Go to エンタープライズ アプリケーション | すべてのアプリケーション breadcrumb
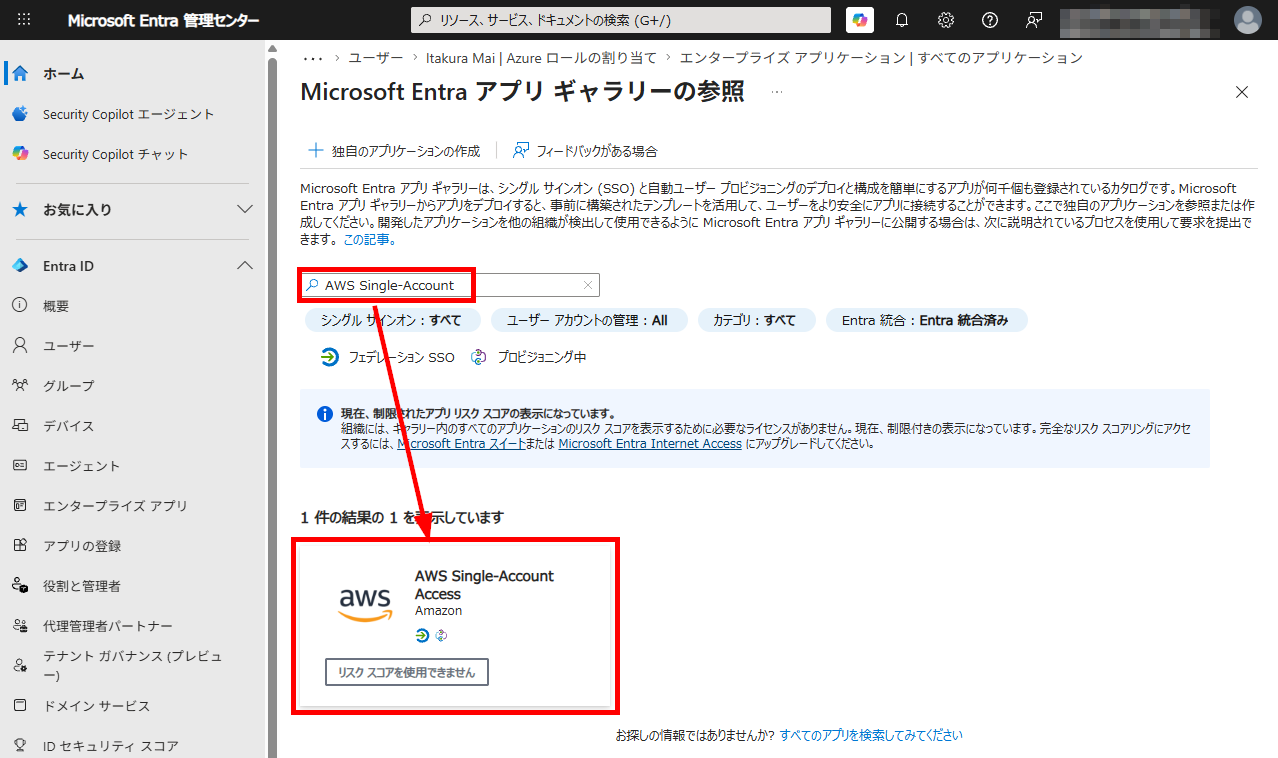 click(881, 58)
